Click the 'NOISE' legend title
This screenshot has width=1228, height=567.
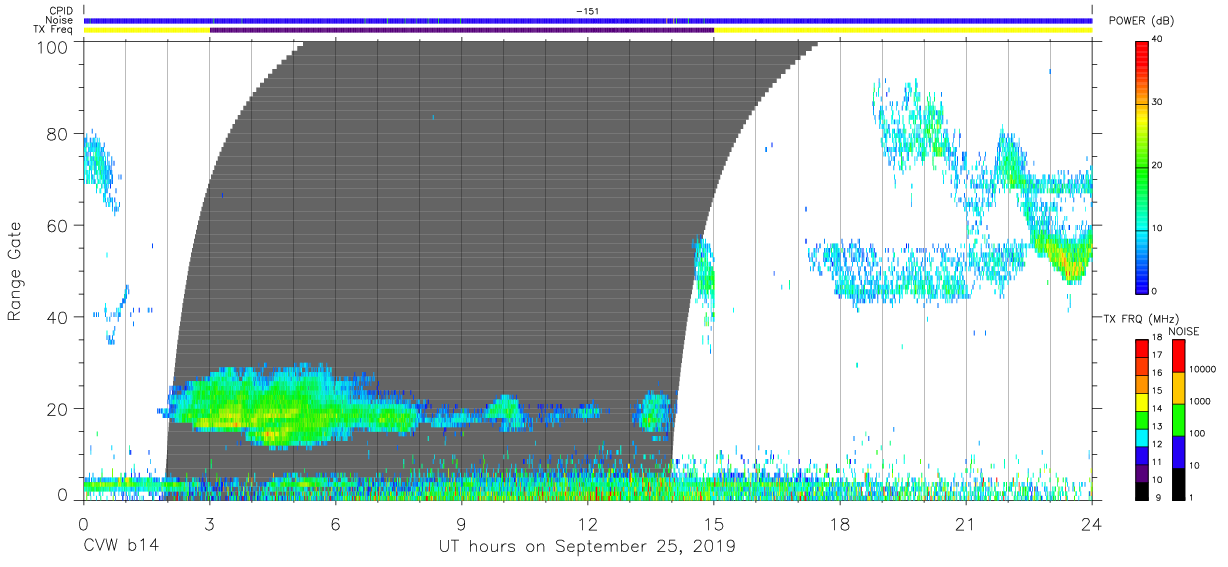pyautogui.click(x=1184, y=330)
